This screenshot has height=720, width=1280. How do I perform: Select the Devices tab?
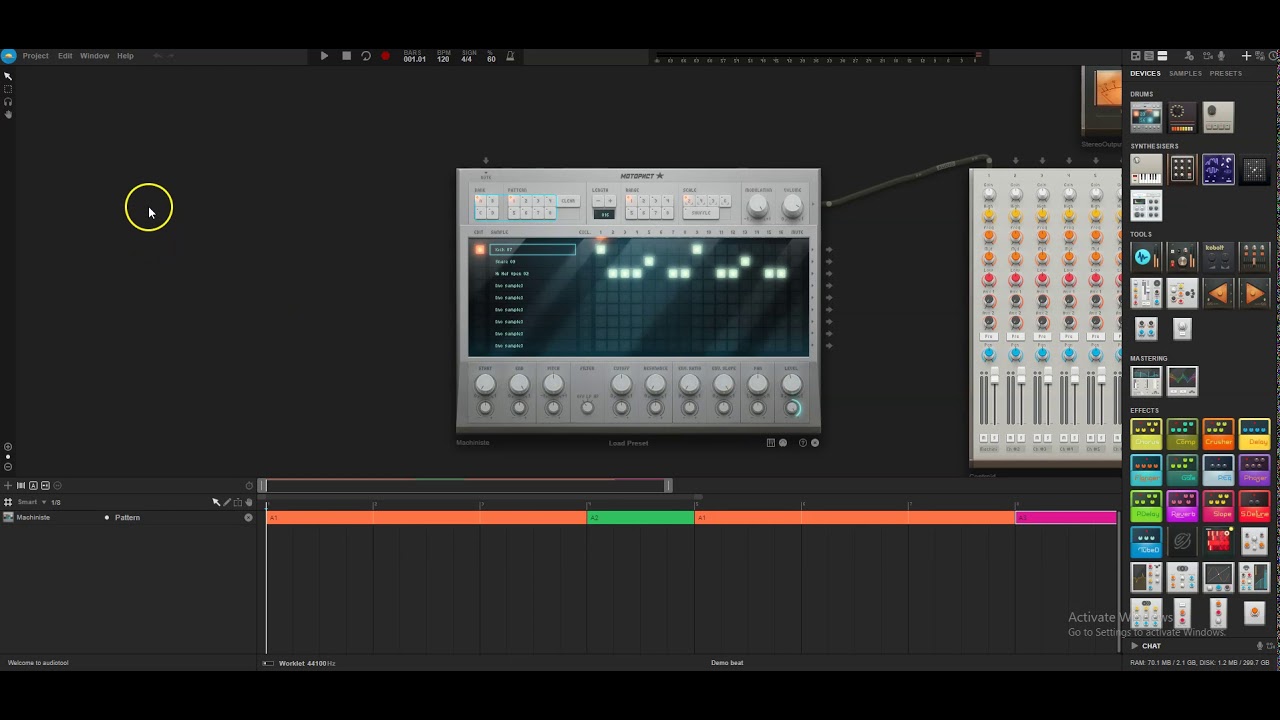click(x=1145, y=73)
